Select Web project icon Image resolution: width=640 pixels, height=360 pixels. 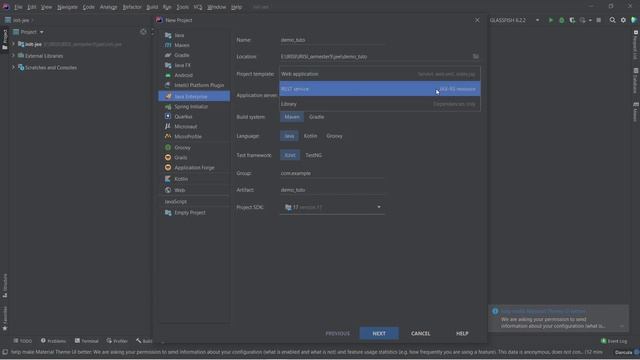tap(168, 190)
